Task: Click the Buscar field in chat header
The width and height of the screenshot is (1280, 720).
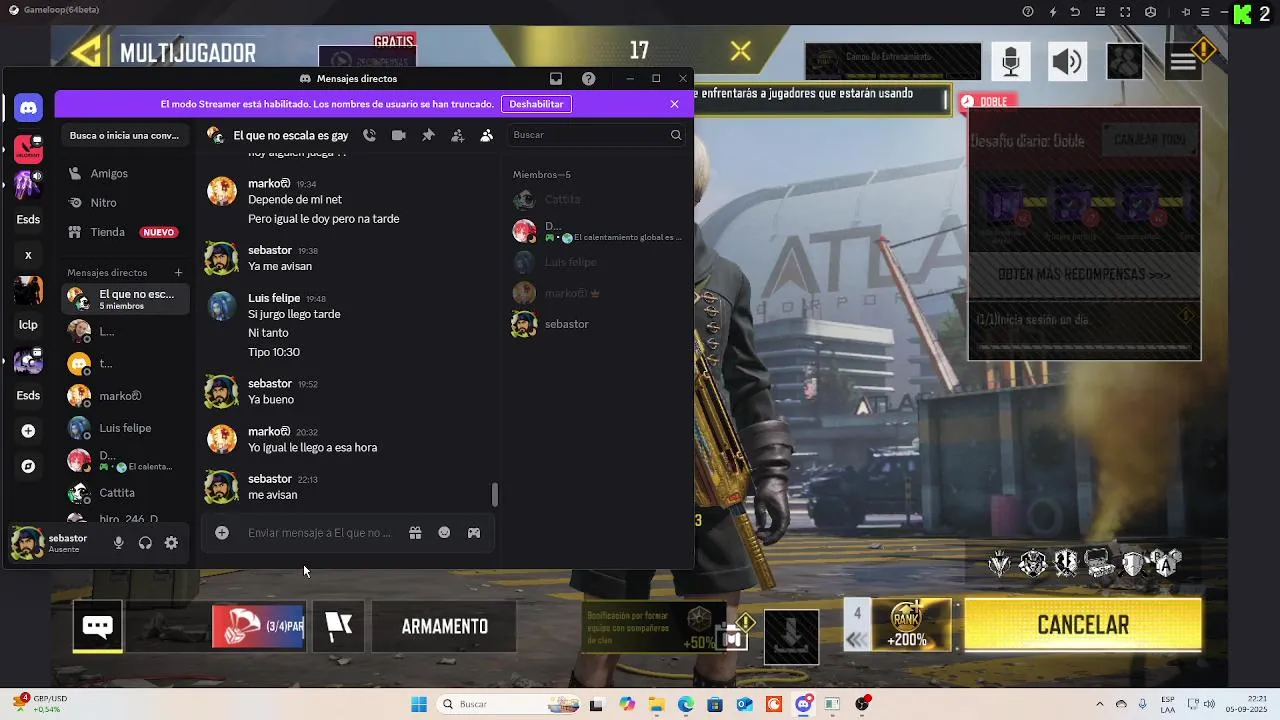Action: 597,135
